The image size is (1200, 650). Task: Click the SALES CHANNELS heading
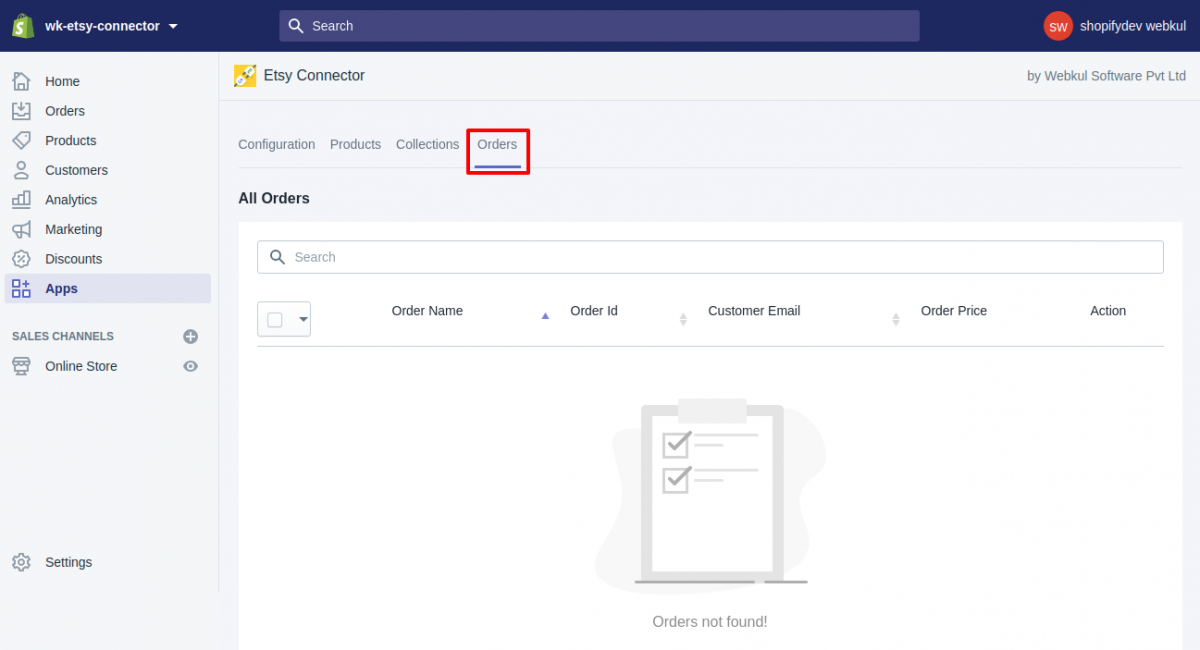pos(63,336)
